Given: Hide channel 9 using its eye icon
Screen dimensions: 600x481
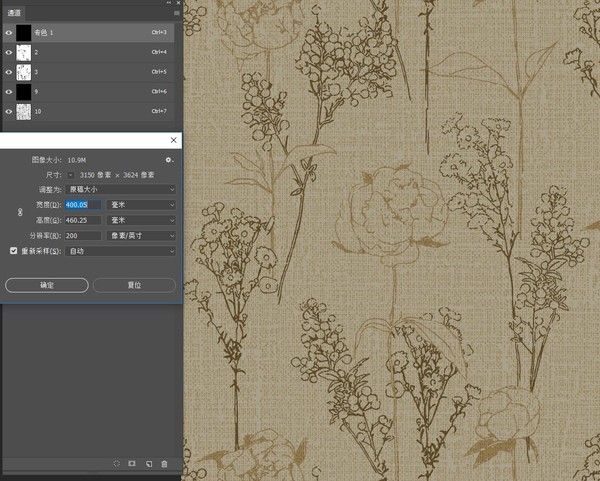Looking at the screenshot, I should (8, 92).
